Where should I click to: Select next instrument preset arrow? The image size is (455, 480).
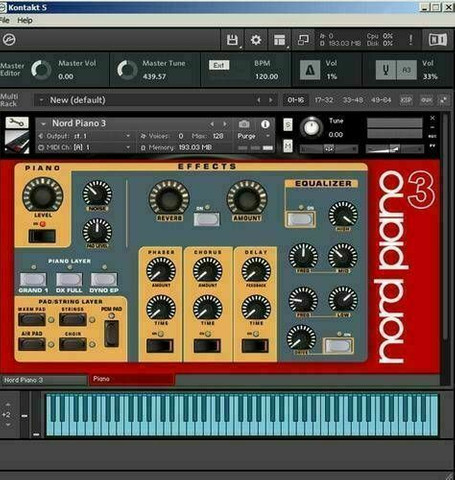click(225, 124)
